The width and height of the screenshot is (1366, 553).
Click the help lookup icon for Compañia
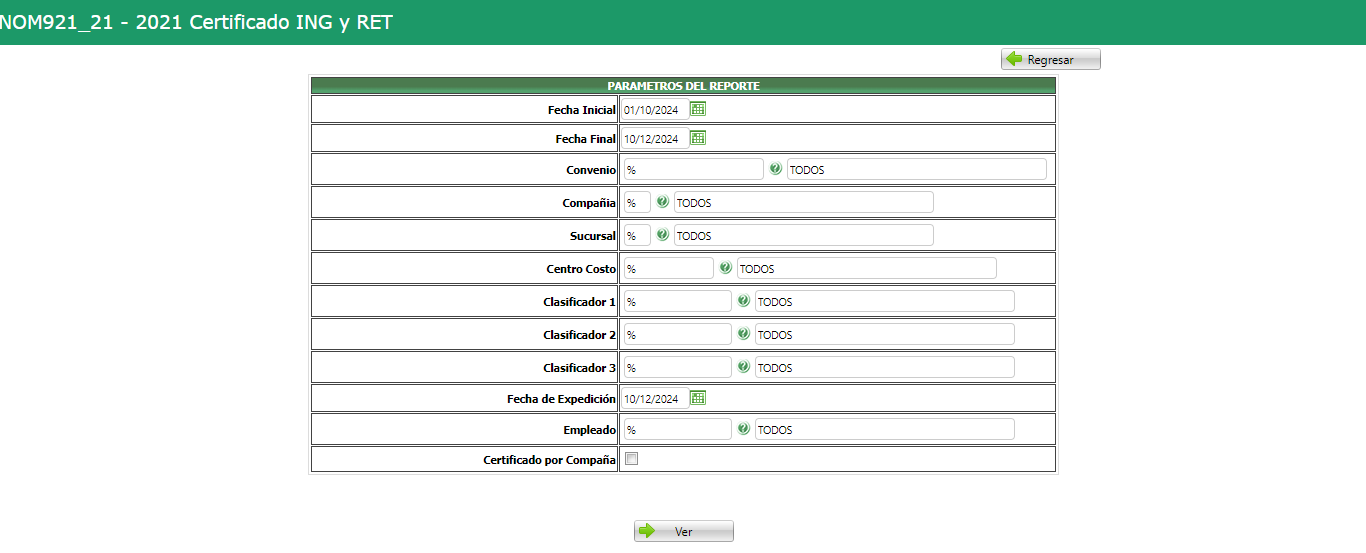point(662,202)
